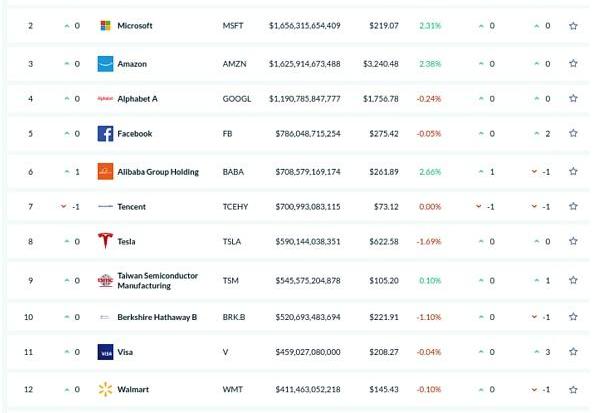Click the Facebook logo icon
600x413 pixels.
point(105,134)
